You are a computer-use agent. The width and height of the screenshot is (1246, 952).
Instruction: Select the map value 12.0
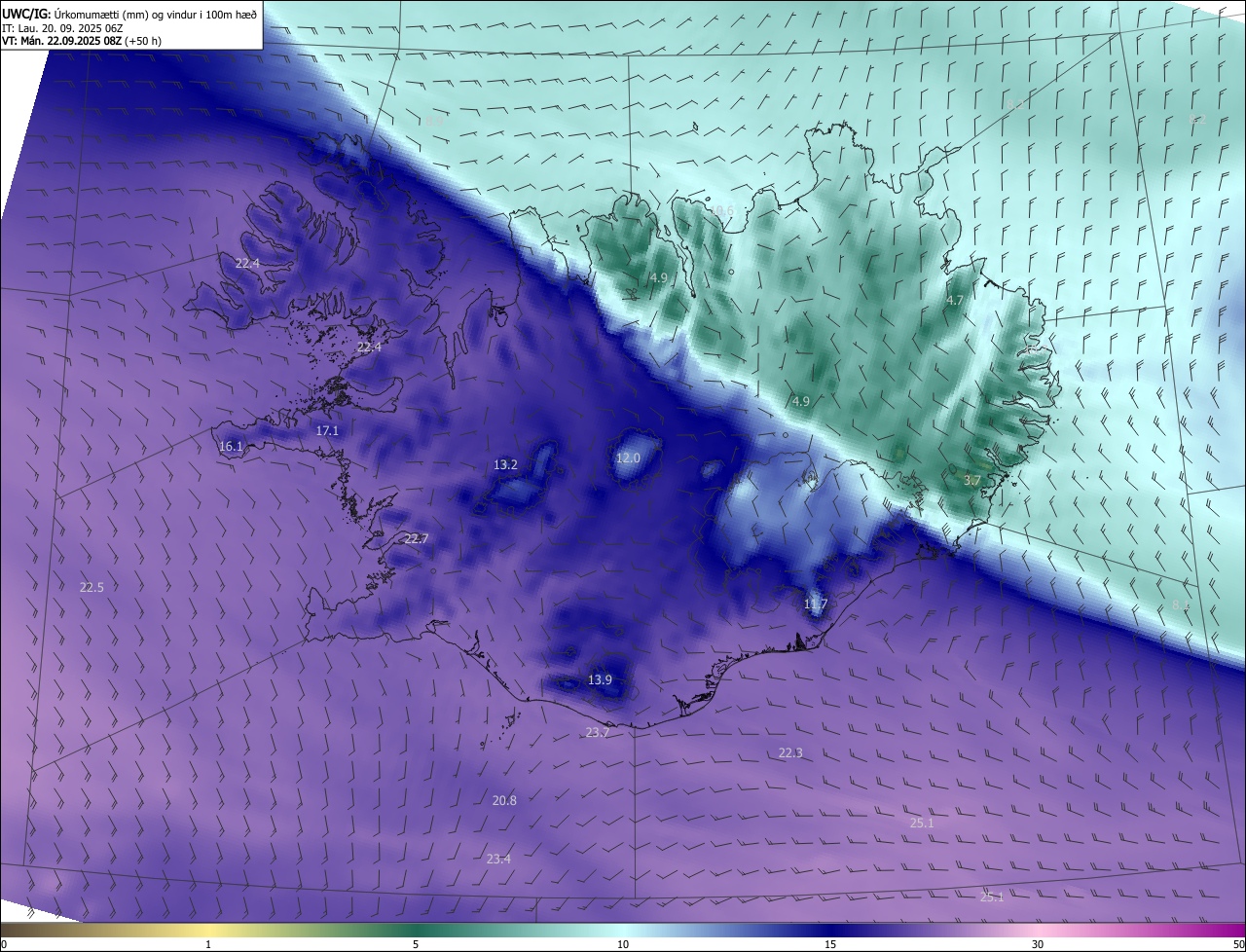click(629, 458)
